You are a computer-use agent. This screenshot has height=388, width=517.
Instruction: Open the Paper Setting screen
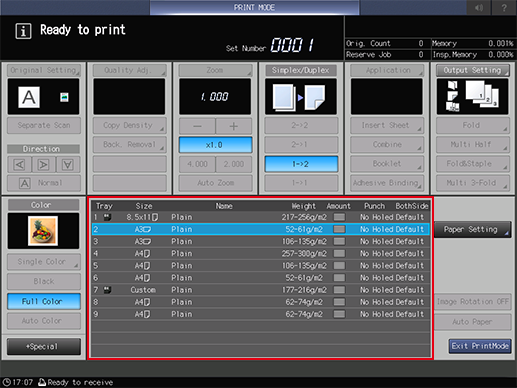(x=472, y=229)
